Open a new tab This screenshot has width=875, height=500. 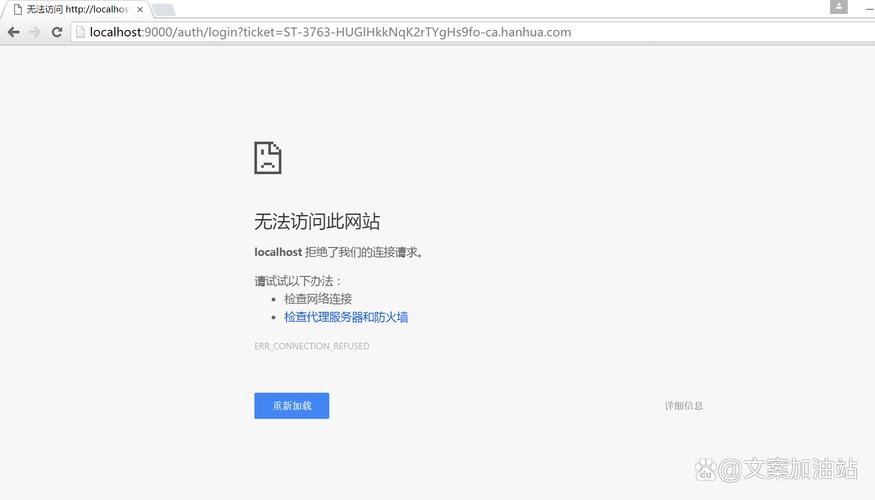point(164,10)
